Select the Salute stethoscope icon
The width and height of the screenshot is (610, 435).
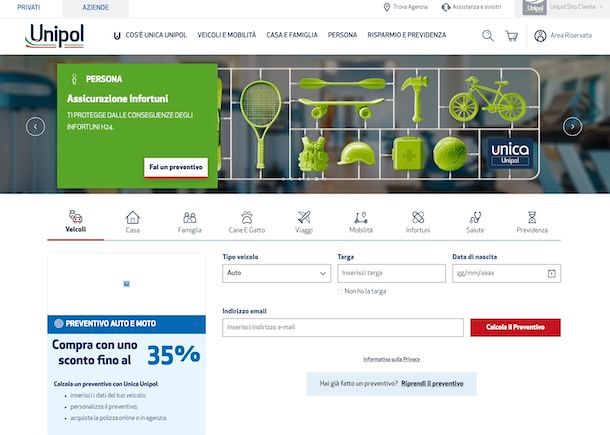pos(475,217)
